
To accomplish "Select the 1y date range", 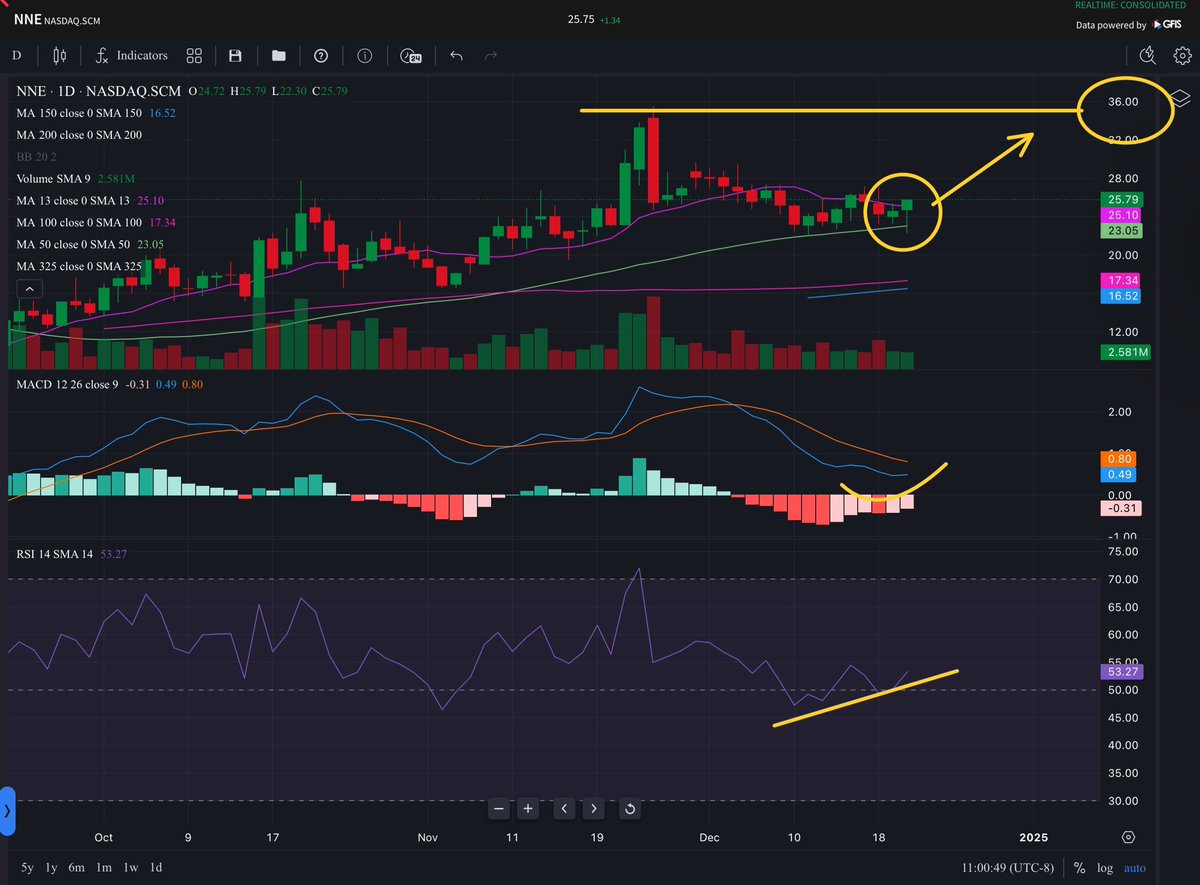I will [x=52, y=867].
